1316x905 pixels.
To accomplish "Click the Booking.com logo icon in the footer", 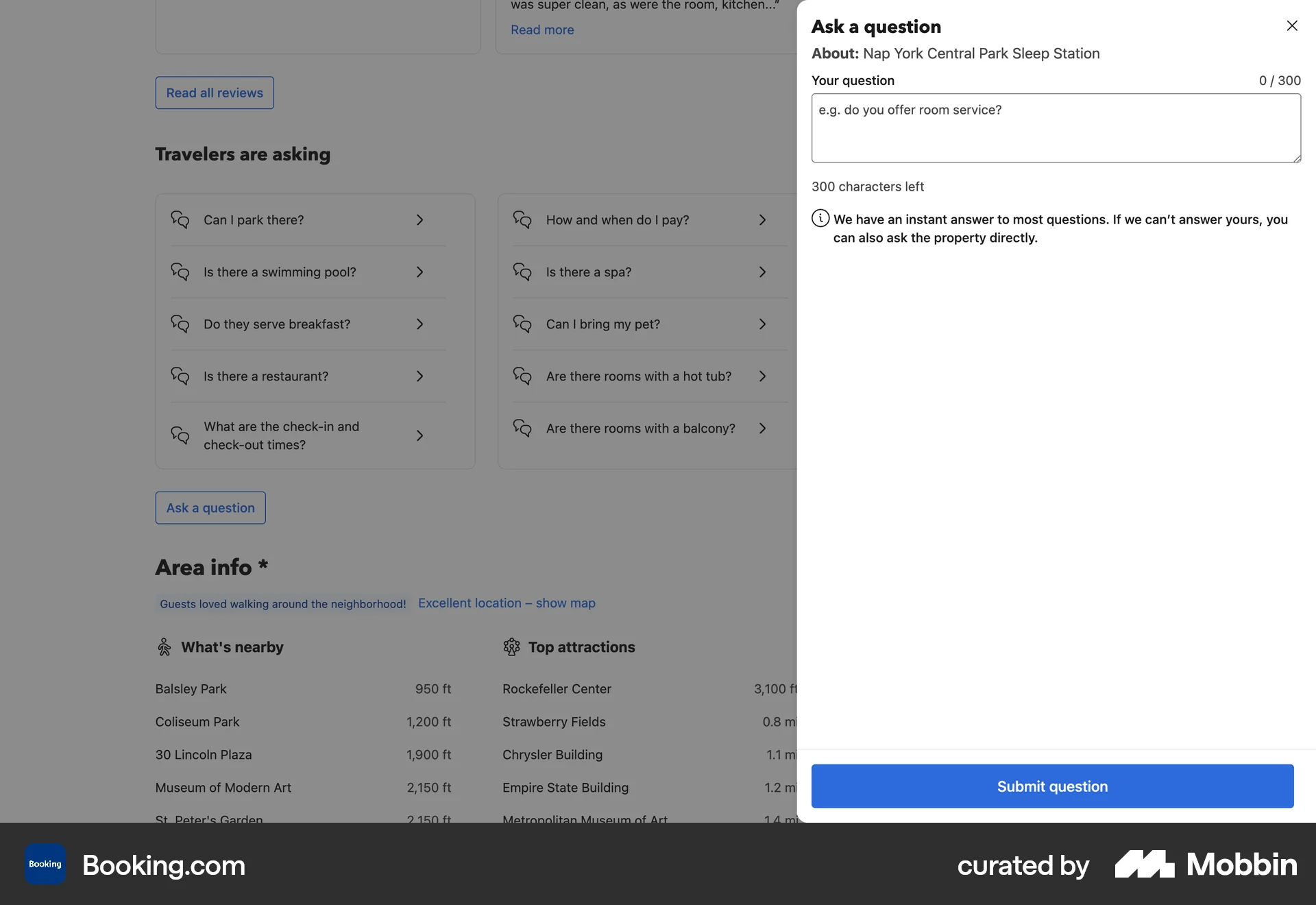I will pos(45,864).
